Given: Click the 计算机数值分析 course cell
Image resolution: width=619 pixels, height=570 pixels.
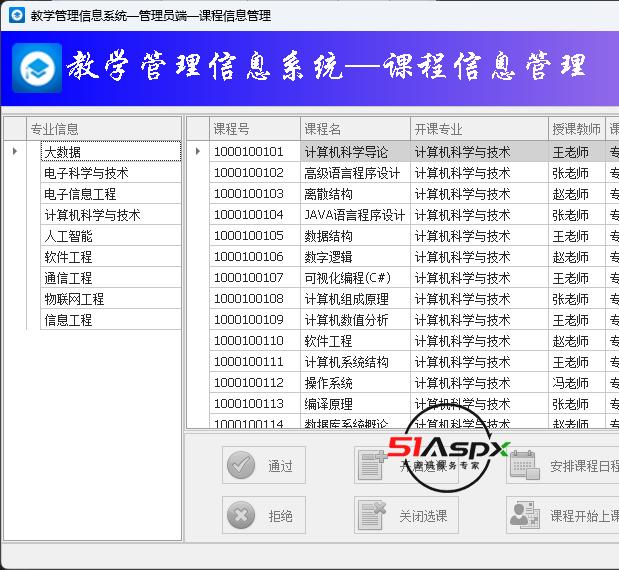Looking at the screenshot, I should pyautogui.click(x=355, y=319).
